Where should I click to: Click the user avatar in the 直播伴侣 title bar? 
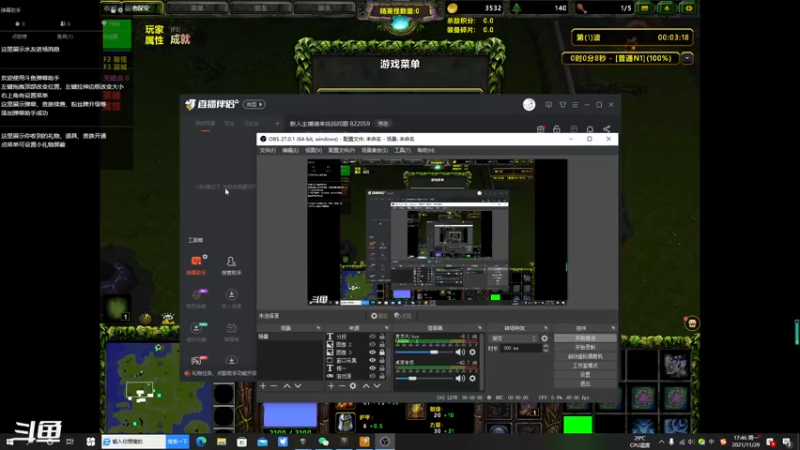coord(529,105)
